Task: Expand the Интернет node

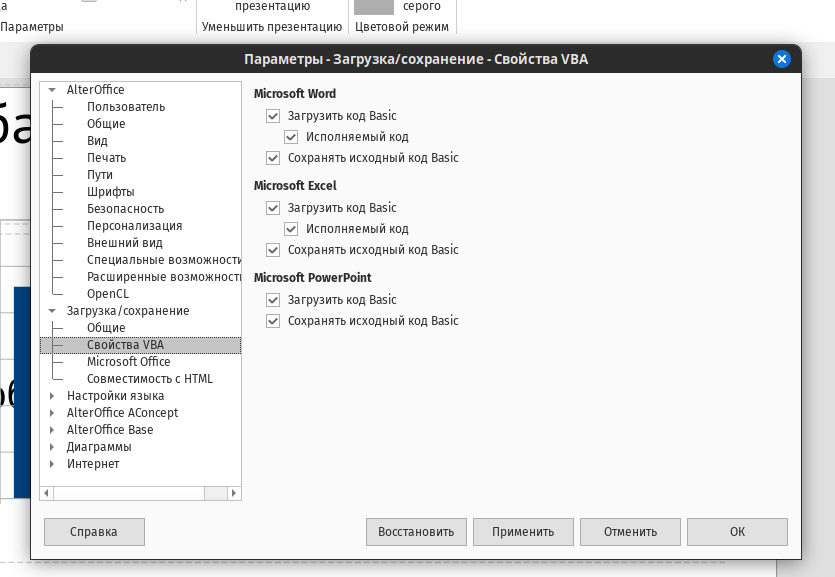Action: tap(52, 464)
